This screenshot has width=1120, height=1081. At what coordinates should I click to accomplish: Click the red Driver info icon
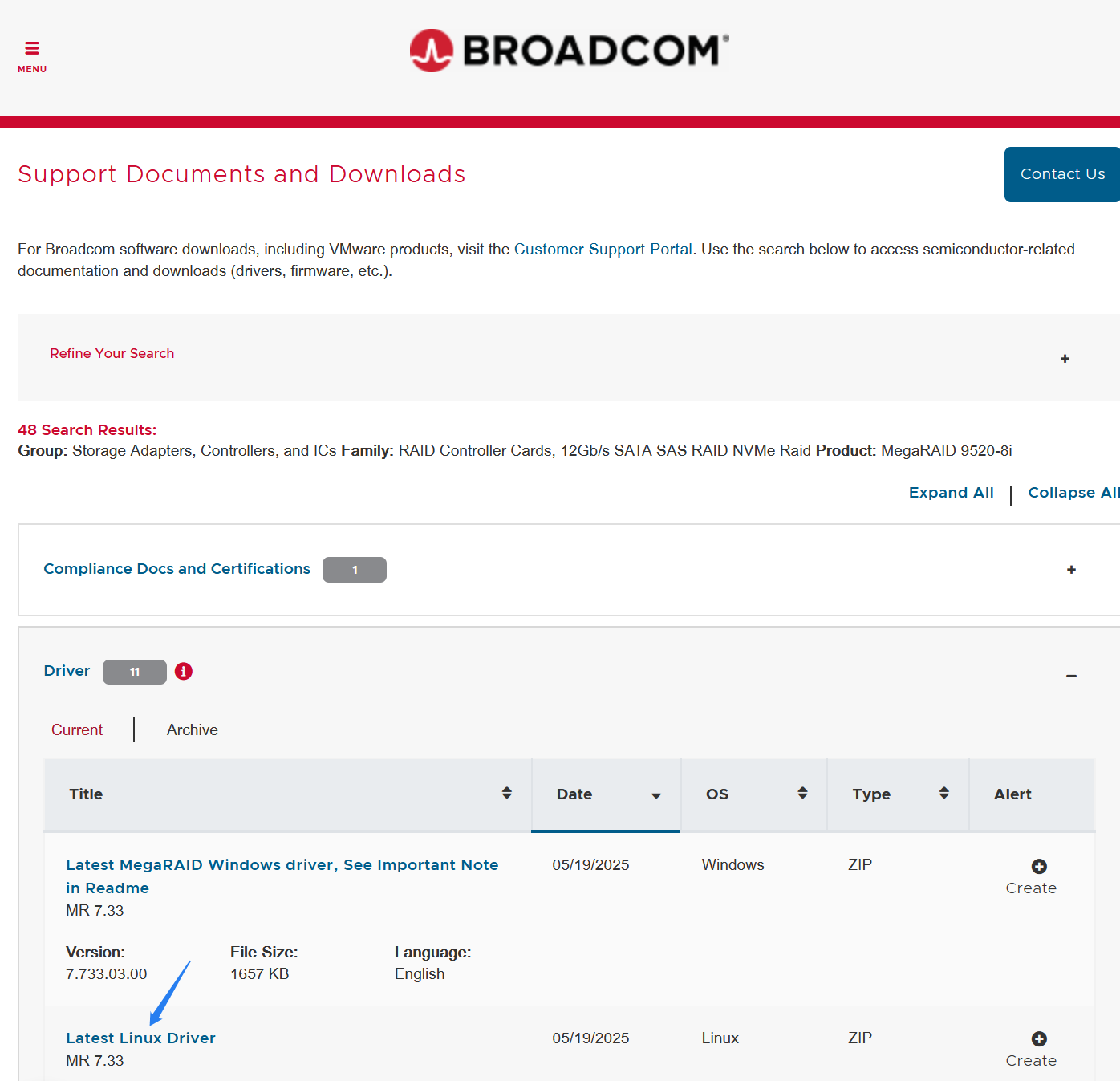coord(184,671)
